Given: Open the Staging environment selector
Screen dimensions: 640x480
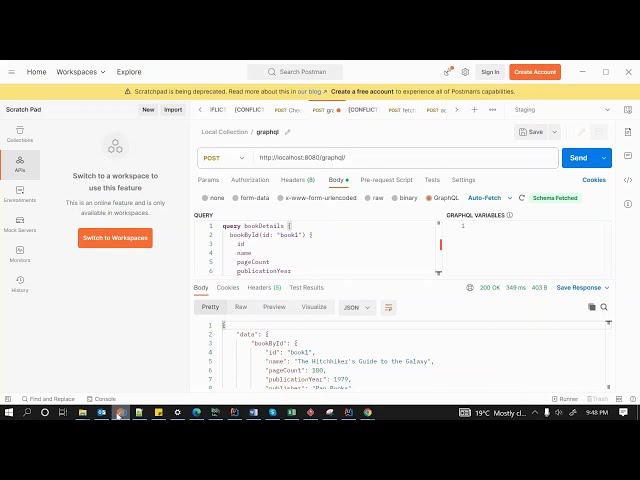Looking at the screenshot, I should coord(562,110).
